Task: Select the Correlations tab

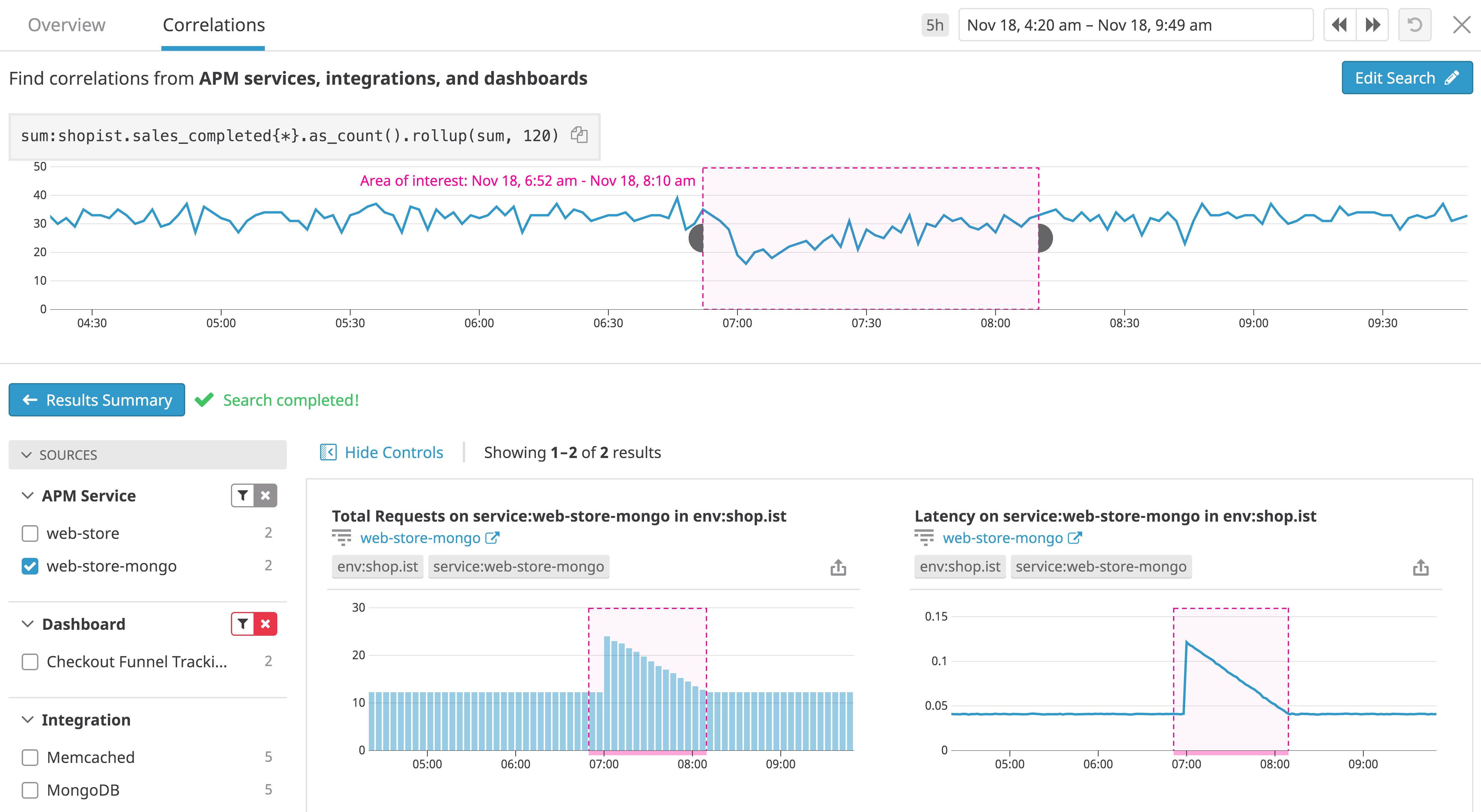Action: (213, 25)
